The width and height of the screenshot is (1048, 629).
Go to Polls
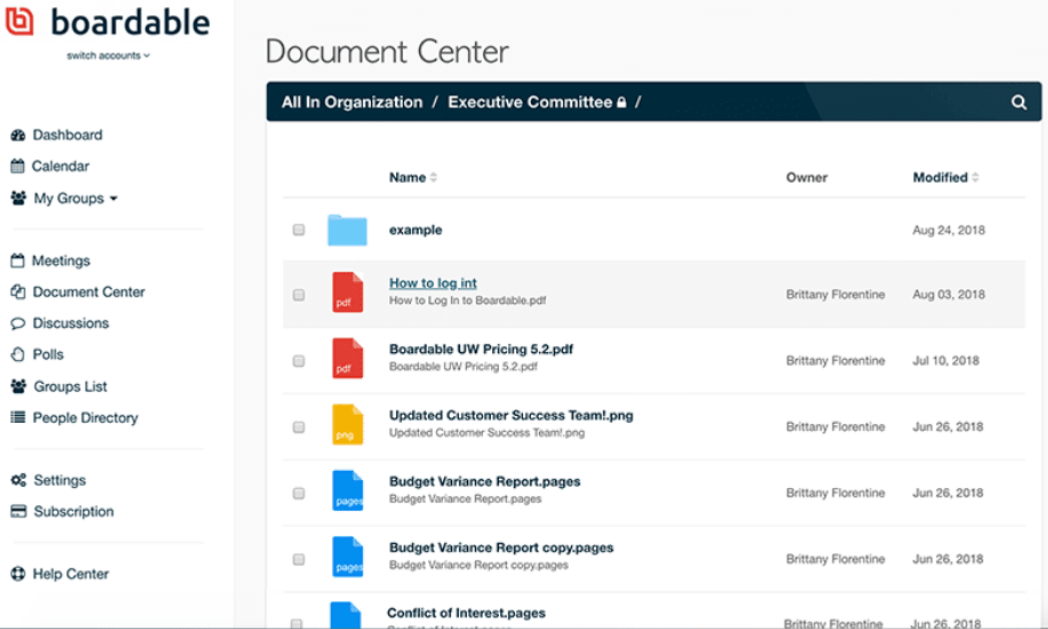point(48,354)
